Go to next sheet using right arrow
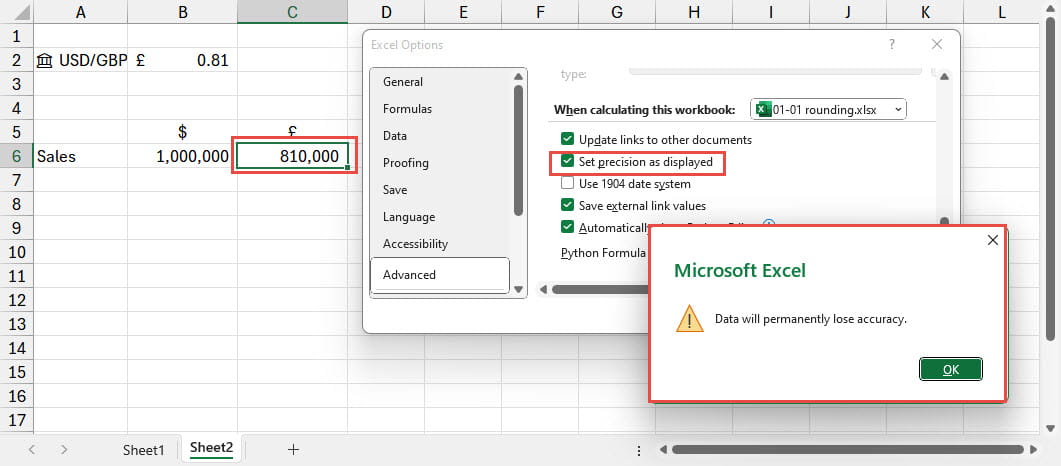This screenshot has height=466, width=1061. pyautogui.click(x=64, y=450)
